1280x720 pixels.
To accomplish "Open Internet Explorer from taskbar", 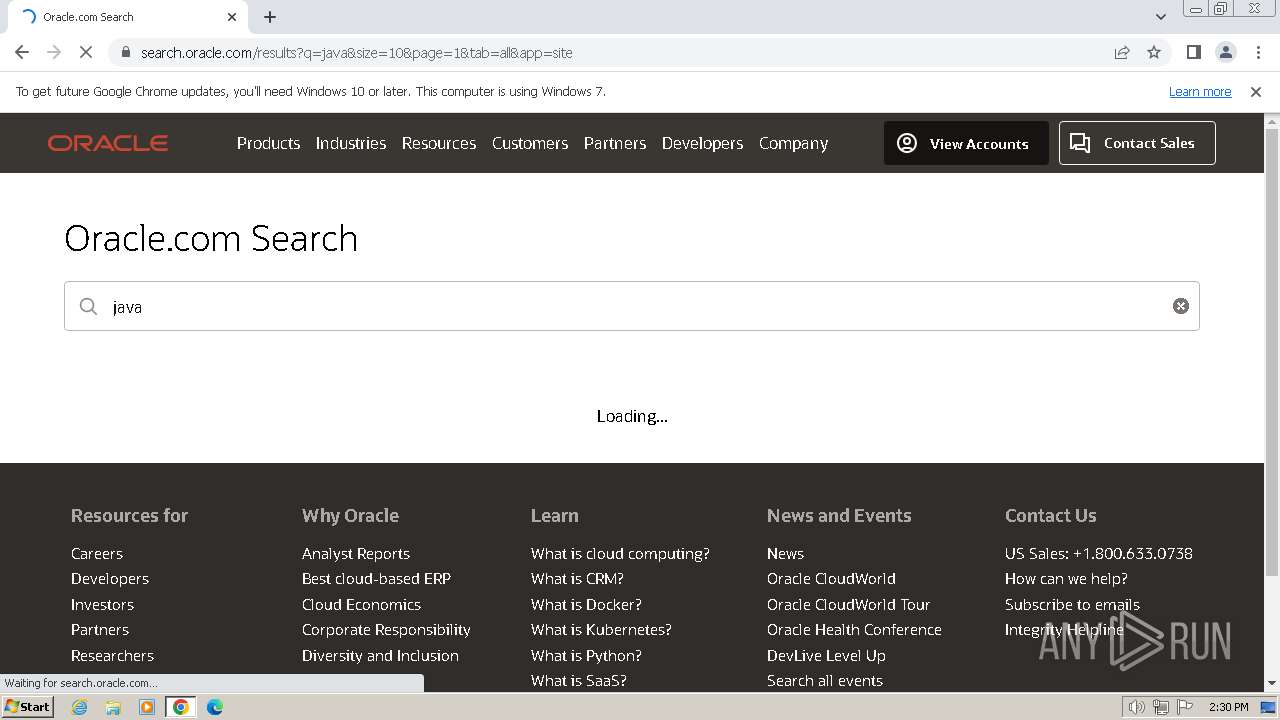I will pyautogui.click(x=79, y=707).
